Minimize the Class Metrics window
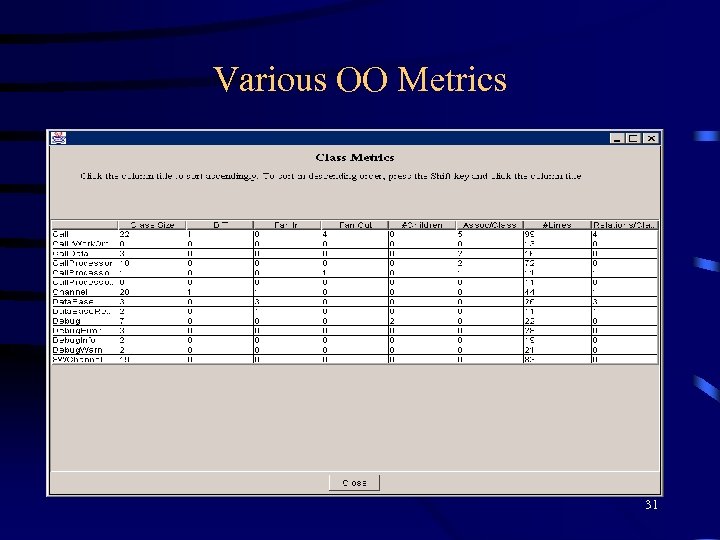Viewport: 720px width, 540px height. [x=617, y=138]
